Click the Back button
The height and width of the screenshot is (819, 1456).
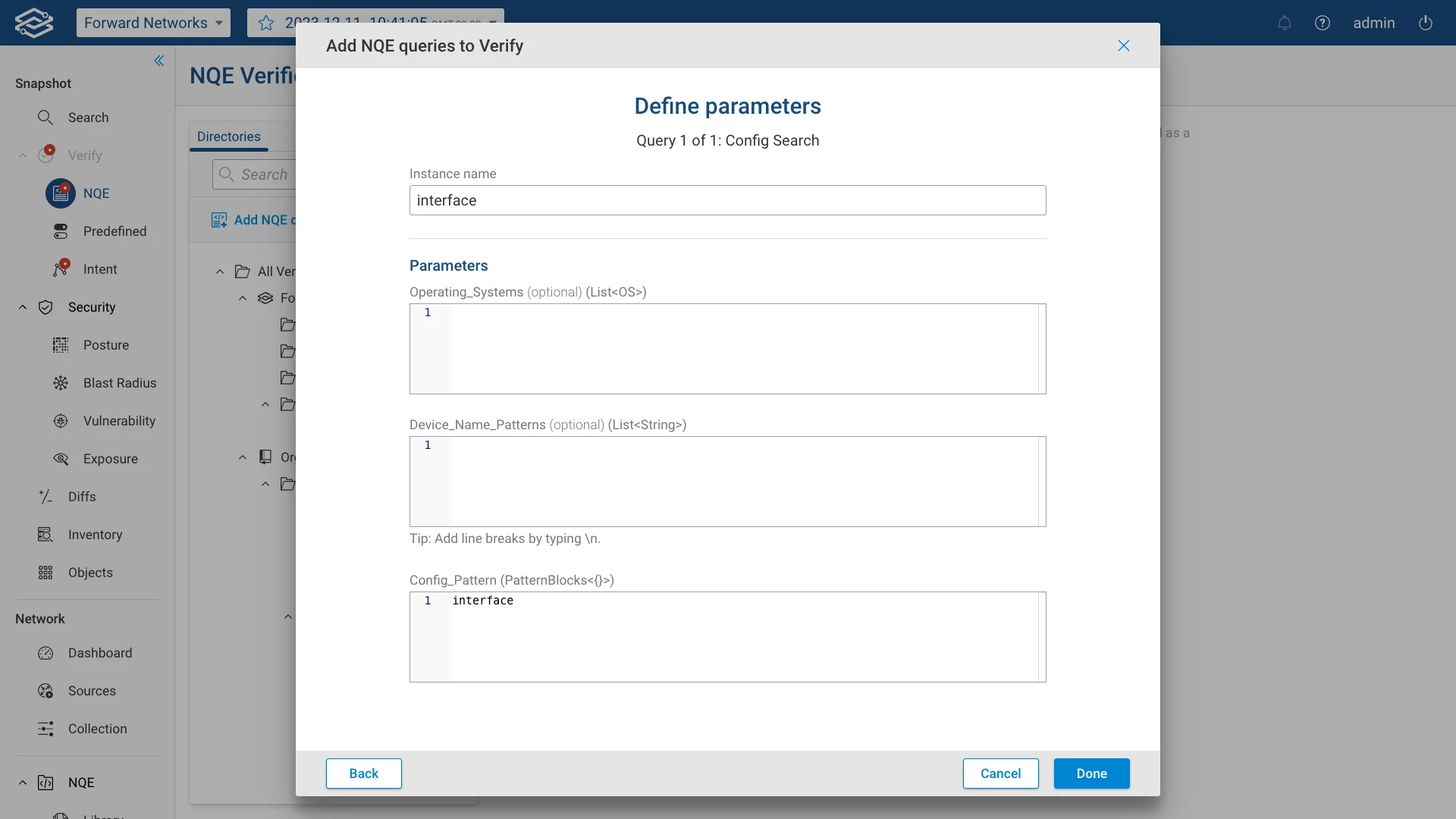click(363, 773)
